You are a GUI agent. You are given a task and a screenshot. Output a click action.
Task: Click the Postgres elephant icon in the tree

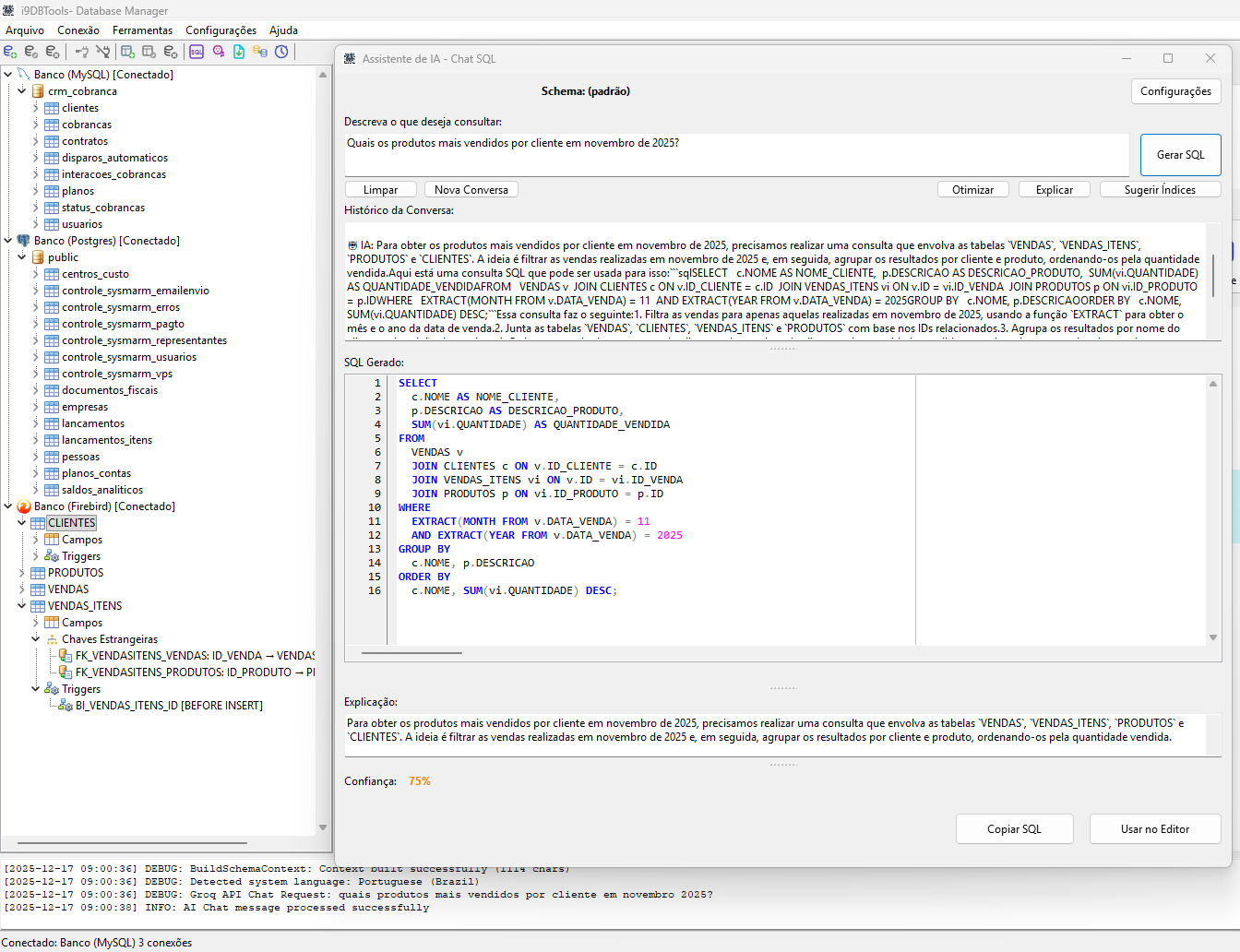24,240
